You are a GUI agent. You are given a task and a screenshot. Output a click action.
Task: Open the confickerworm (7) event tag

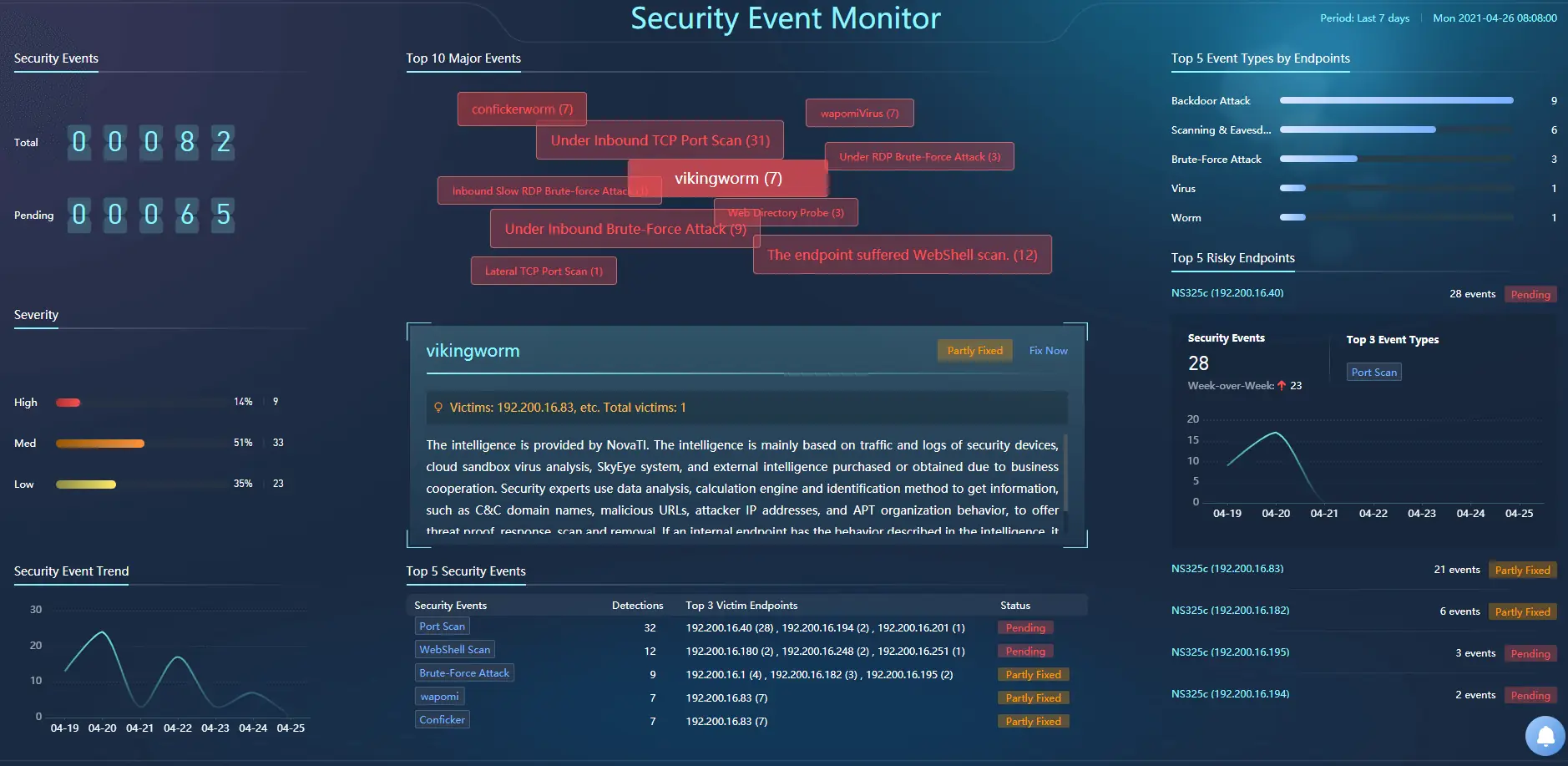[522, 109]
